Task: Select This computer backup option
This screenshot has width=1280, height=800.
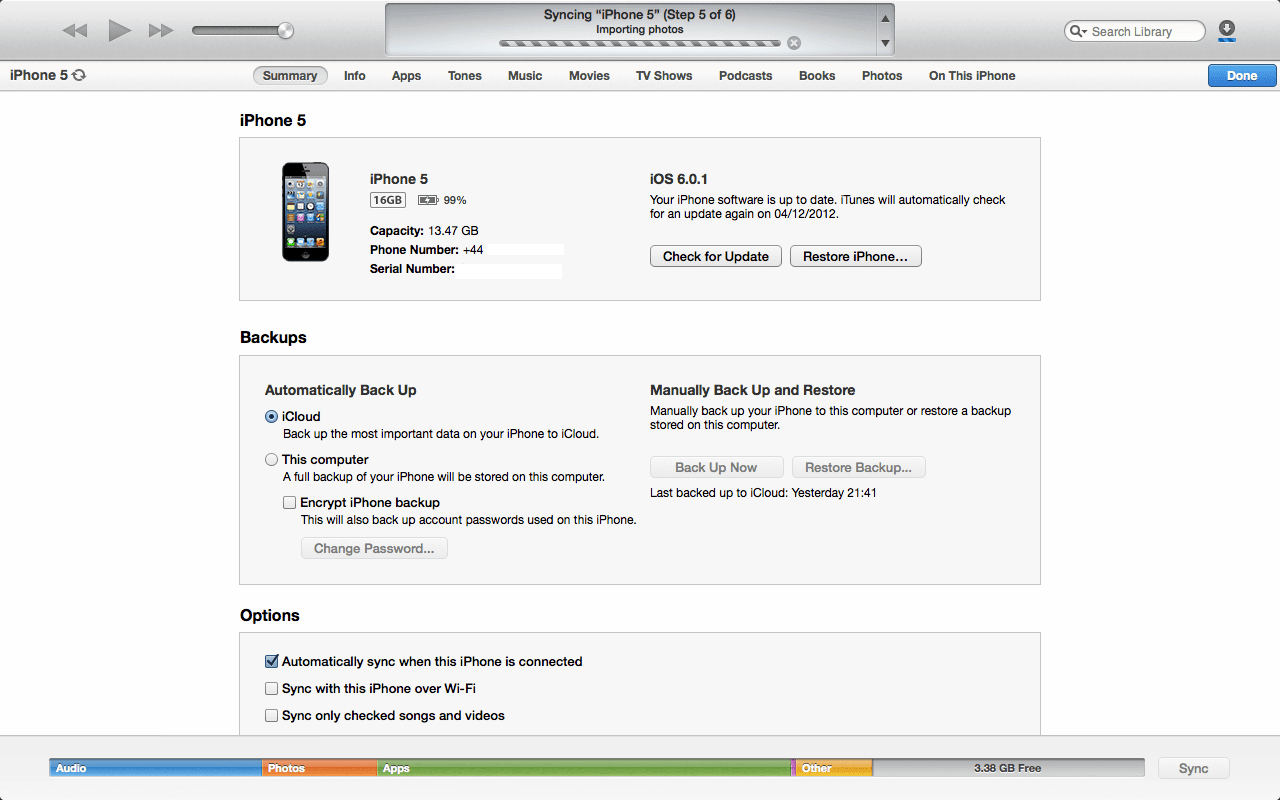Action: pos(272,460)
